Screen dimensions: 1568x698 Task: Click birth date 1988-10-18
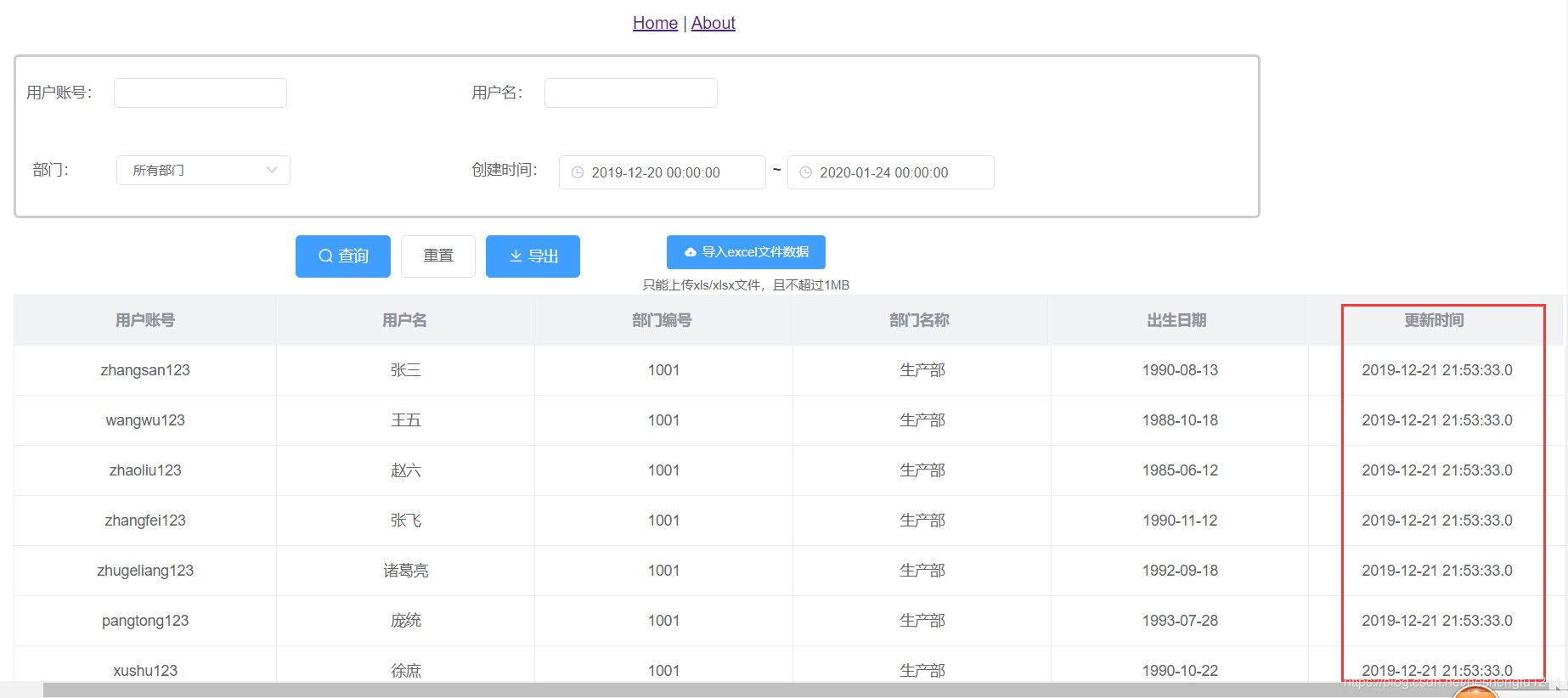pos(1180,420)
